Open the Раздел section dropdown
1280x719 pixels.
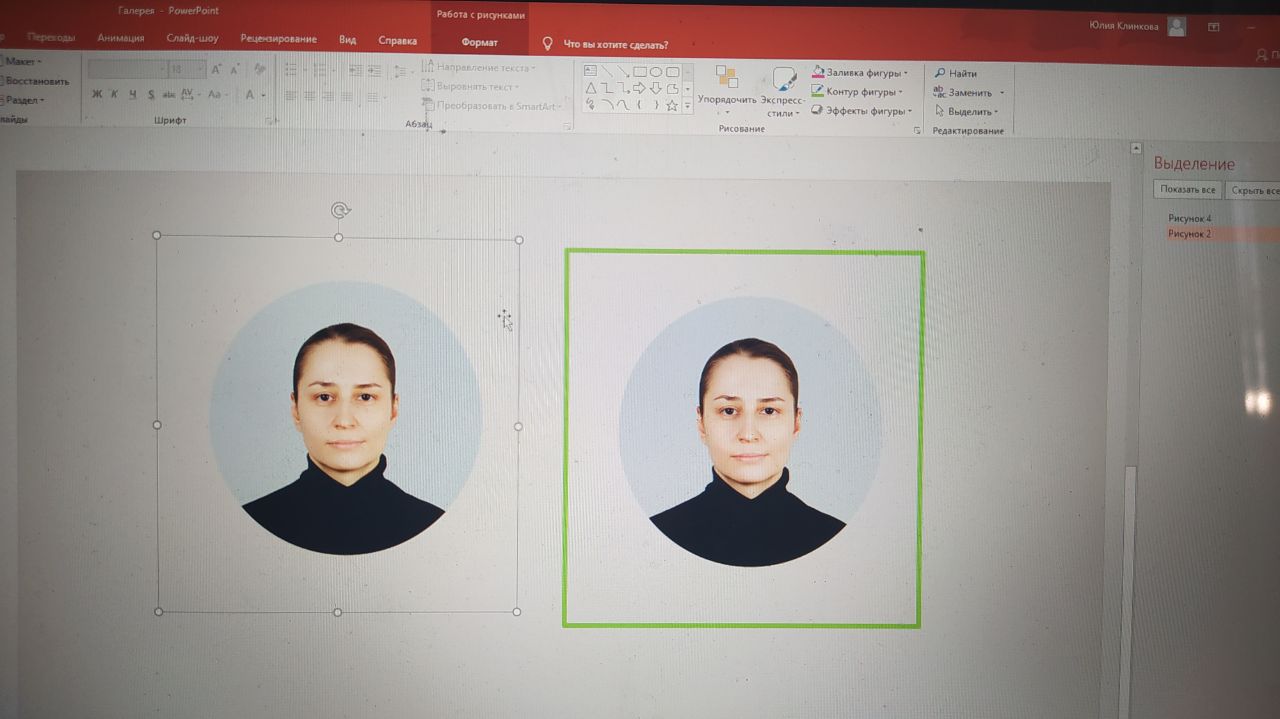tap(23, 100)
